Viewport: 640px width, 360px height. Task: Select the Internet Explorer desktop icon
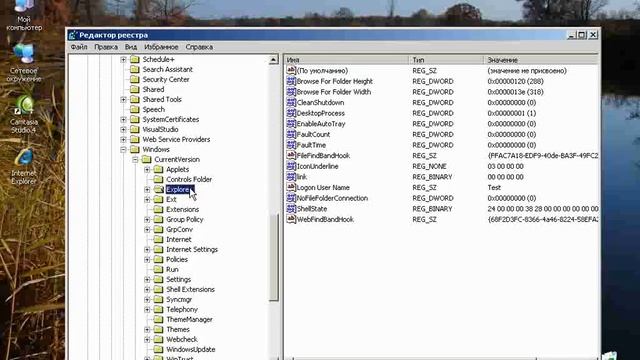coord(24,166)
